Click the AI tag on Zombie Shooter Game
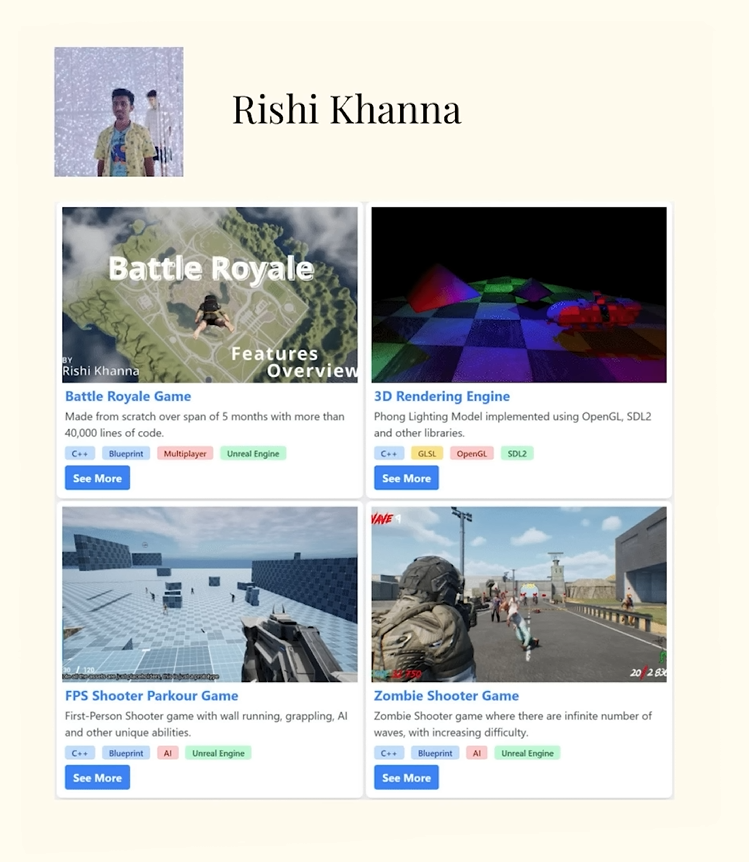 pyautogui.click(x=477, y=753)
